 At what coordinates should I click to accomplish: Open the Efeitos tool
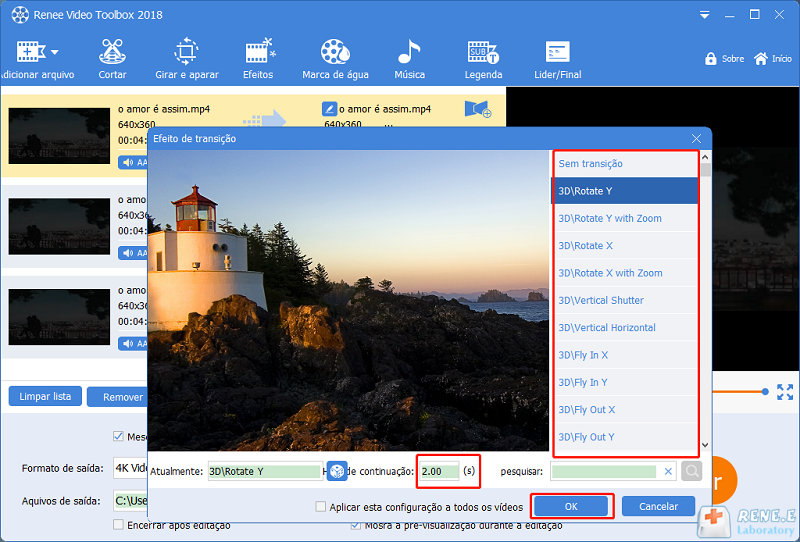(x=258, y=60)
